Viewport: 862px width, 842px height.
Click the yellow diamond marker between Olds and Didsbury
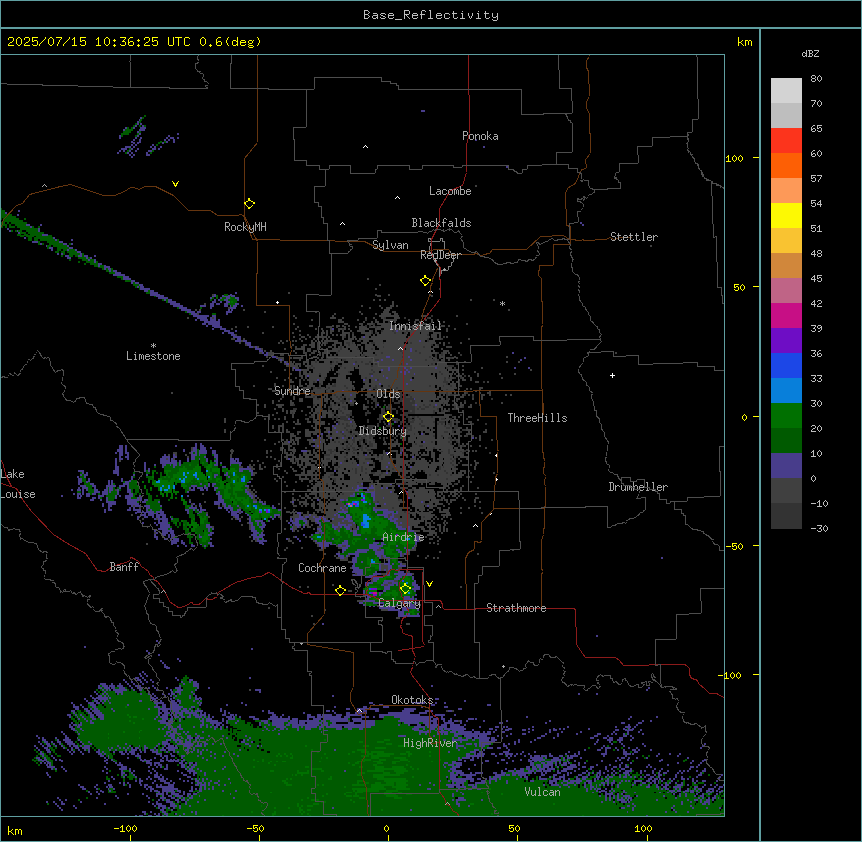[x=388, y=417]
